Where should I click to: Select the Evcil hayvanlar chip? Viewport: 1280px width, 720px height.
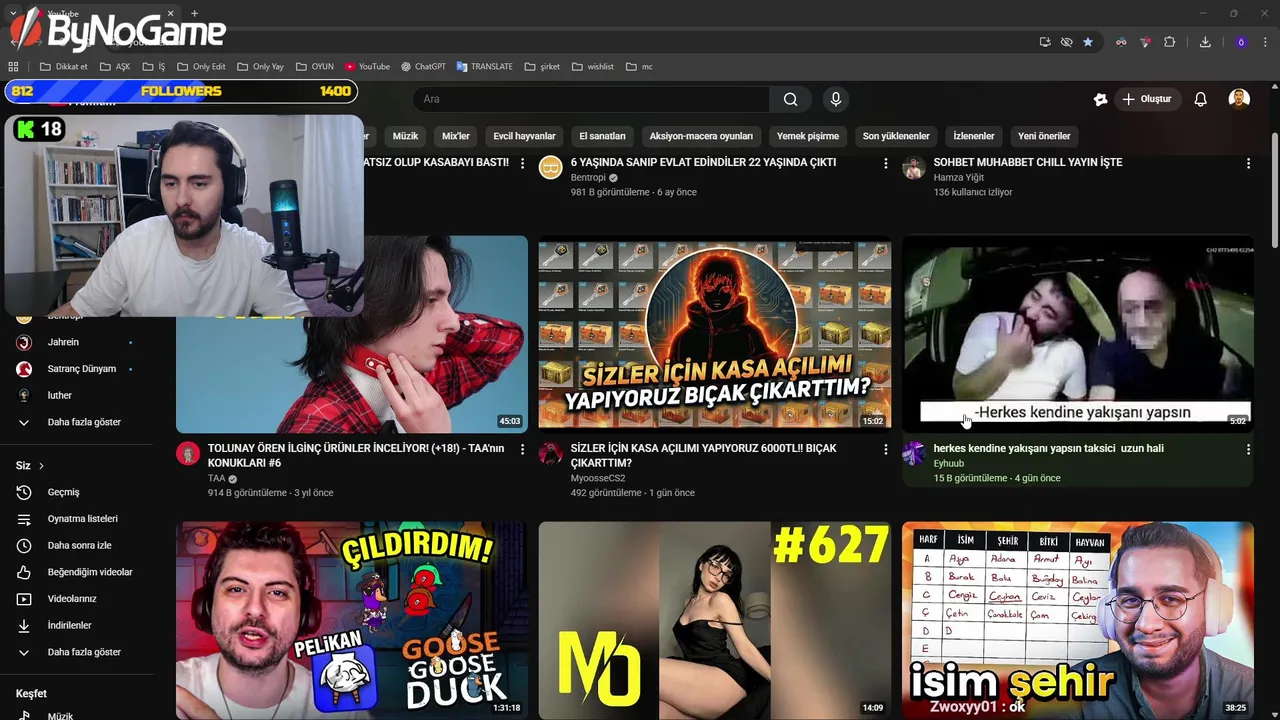(524, 136)
